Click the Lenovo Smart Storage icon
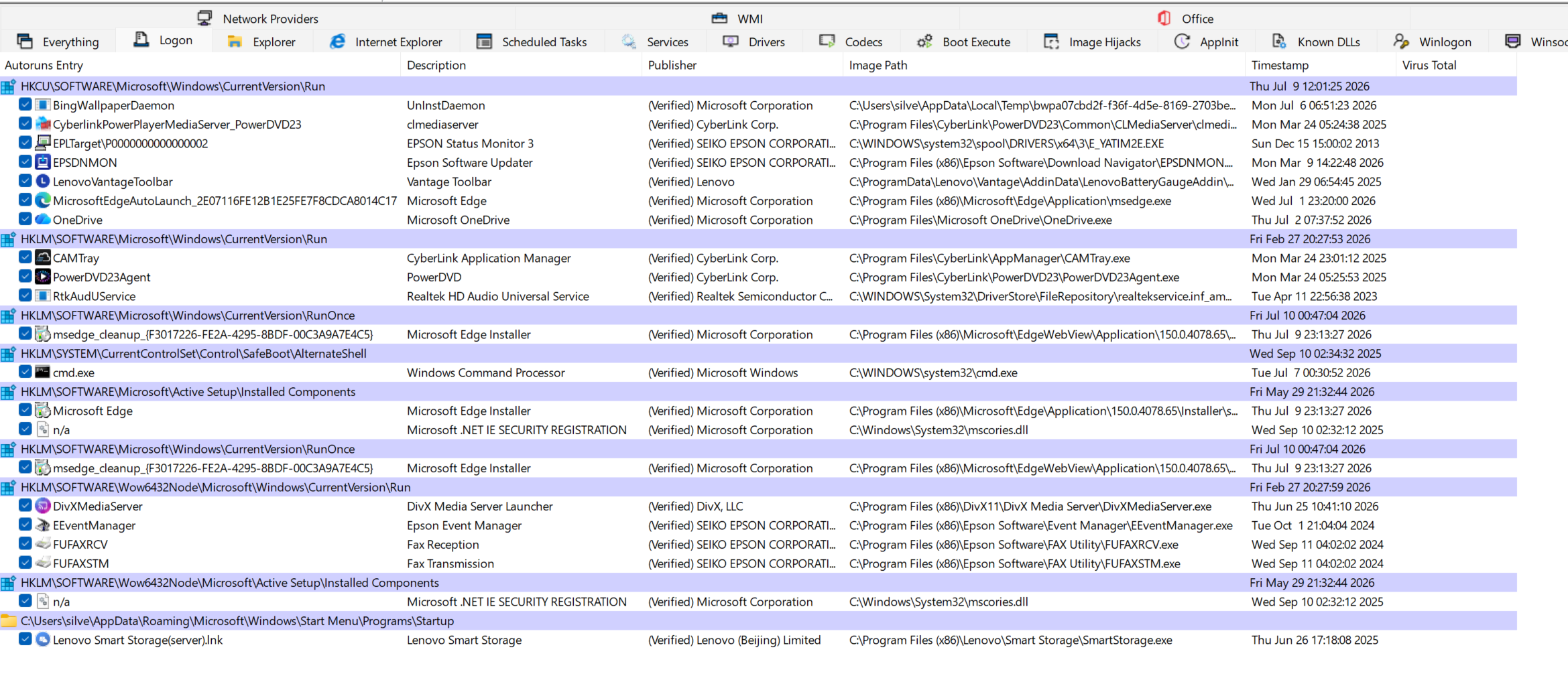Viewport: 1568px width, 680px height. click(43, 639)
